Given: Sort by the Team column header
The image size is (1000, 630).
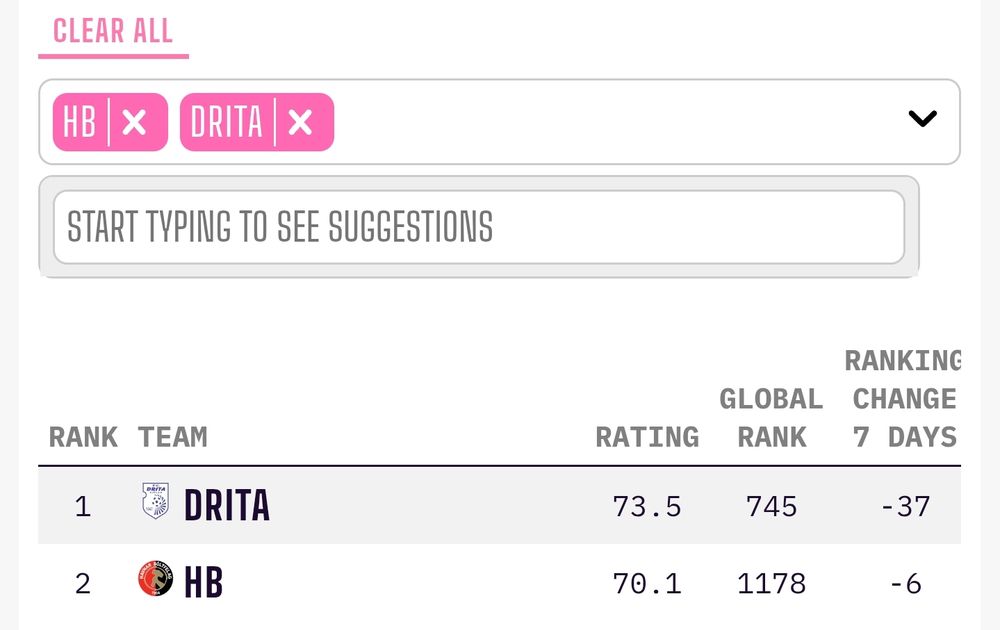Looking at the screenshot, I should pos(173,437).
